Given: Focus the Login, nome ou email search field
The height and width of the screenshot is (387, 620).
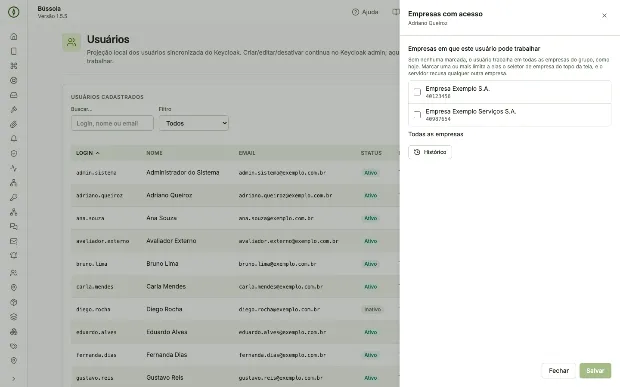Looking at the screenshot, I should tap(112, 123).
